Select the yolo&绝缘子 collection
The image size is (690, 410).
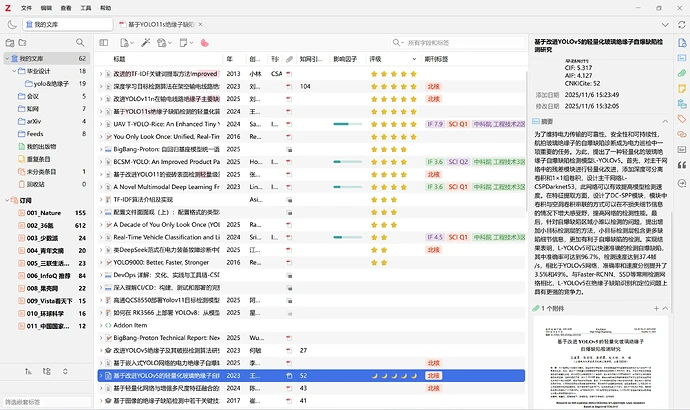tap(51, 84)
